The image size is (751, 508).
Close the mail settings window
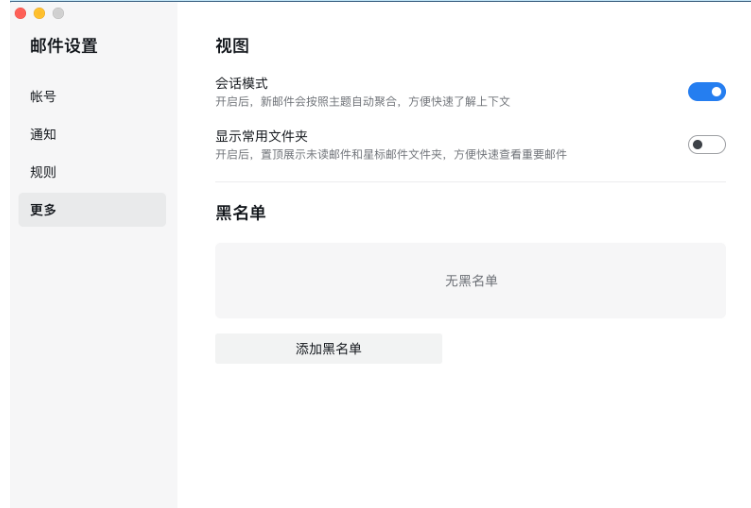coord(20,13)
